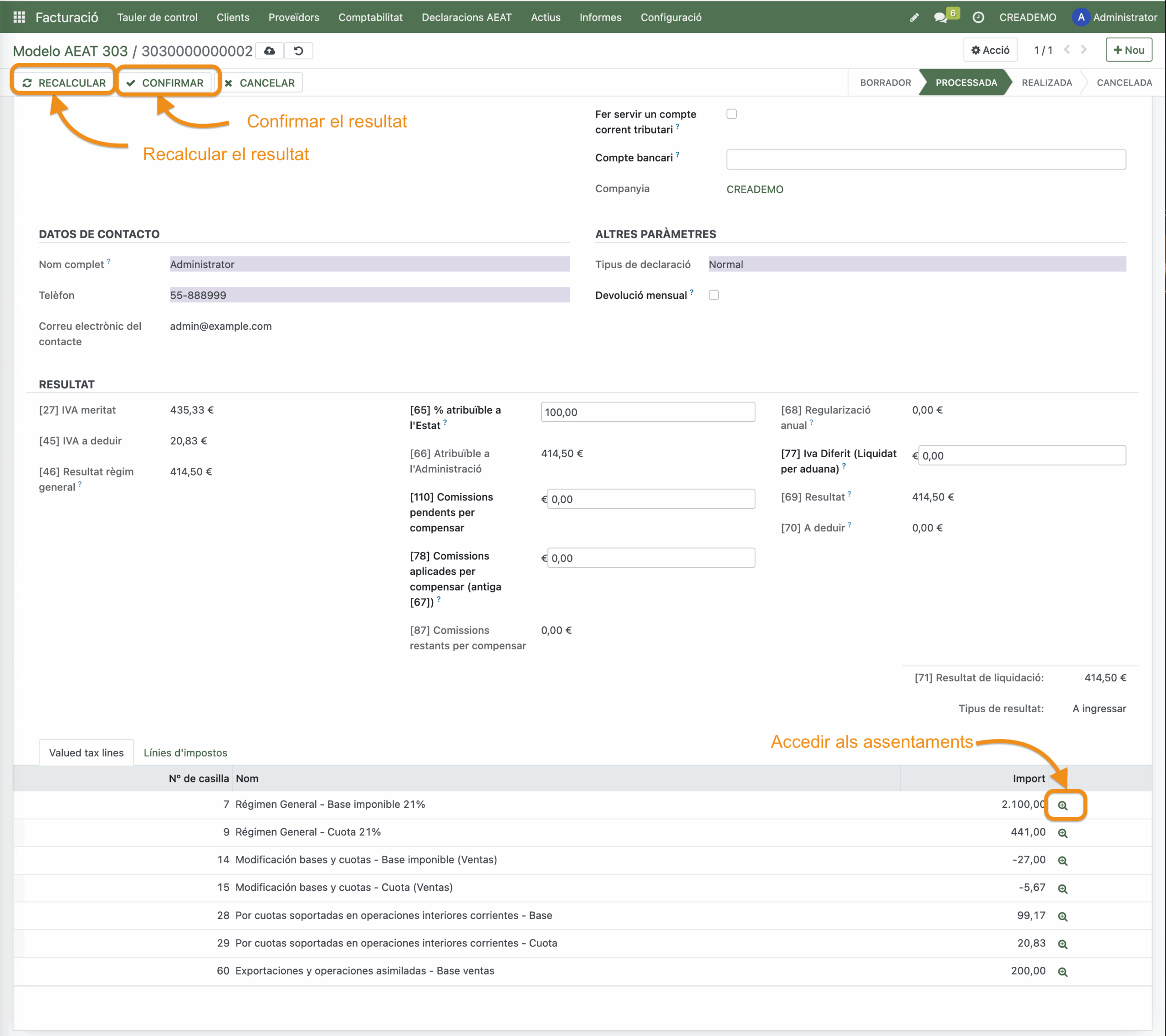Open the Declaracions AEAT menu
1166x1036 pixels.
pyautogui.click(x=466, y=17)
